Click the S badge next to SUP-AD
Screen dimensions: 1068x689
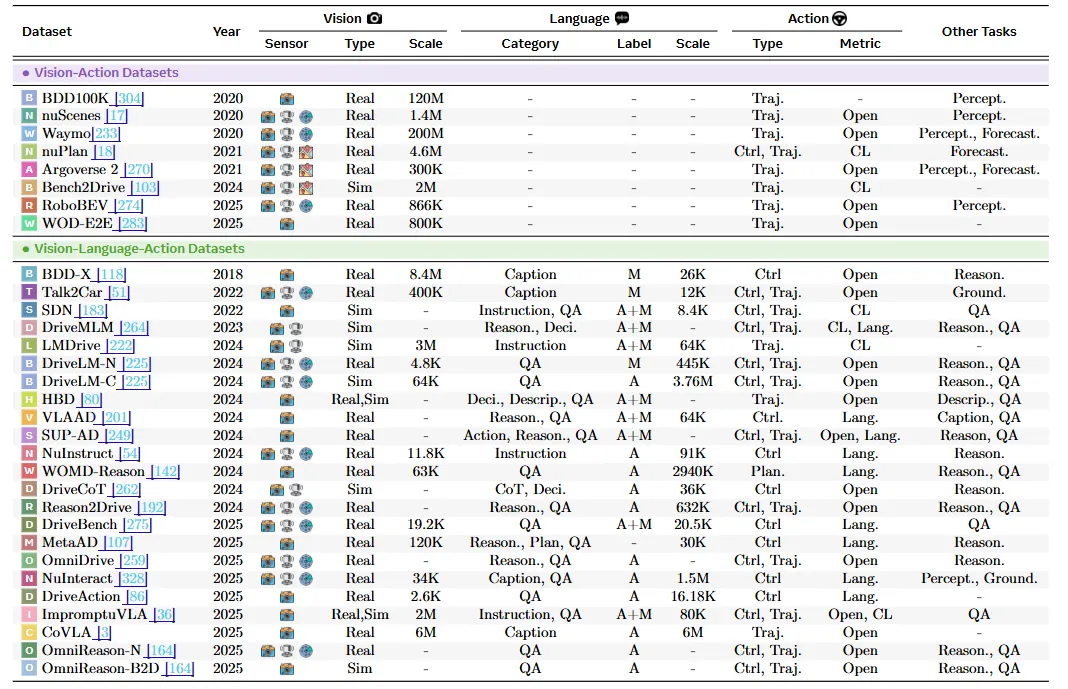click(x=29, y=435)
